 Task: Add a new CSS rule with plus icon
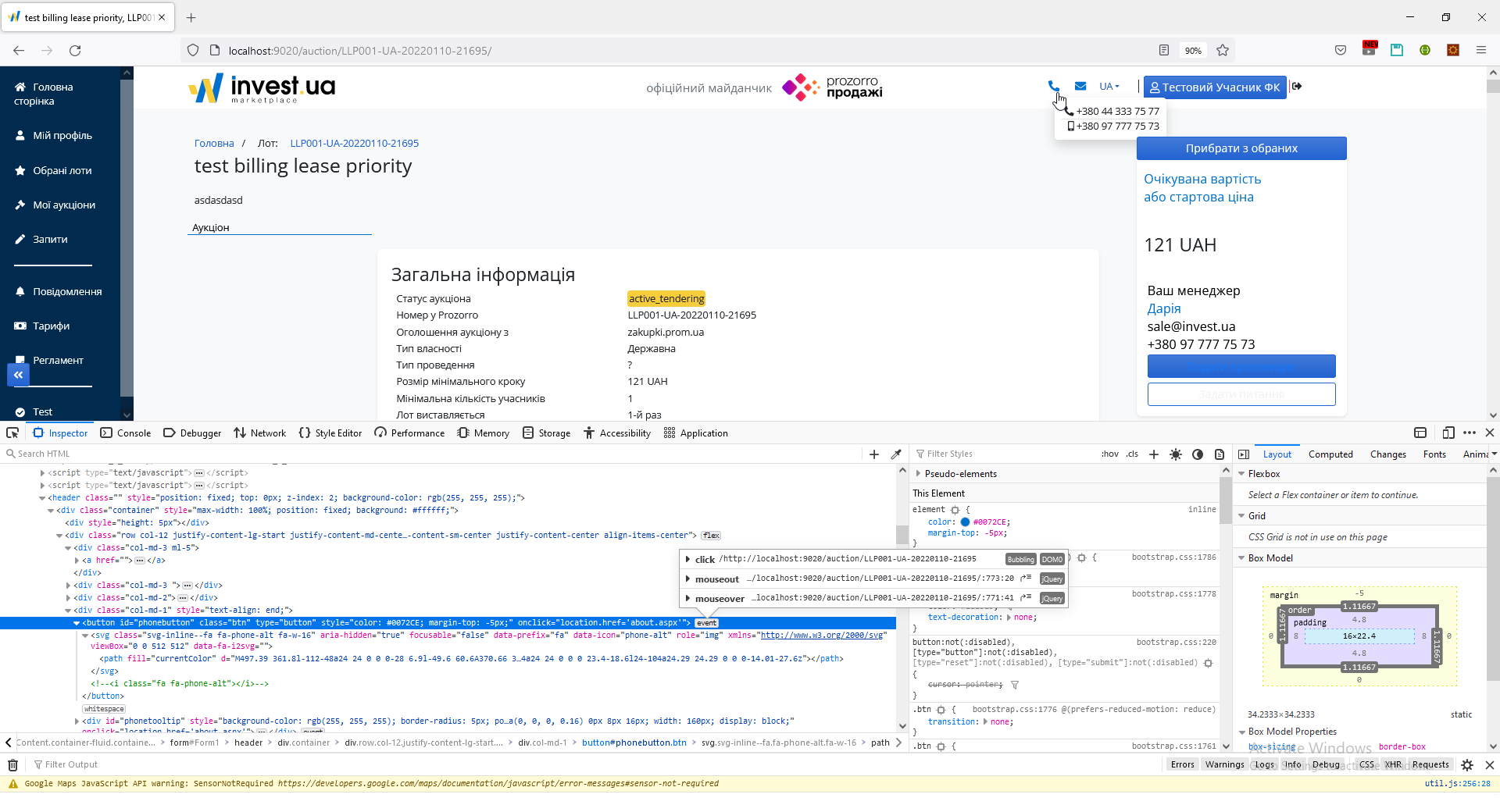[1154, 454]
